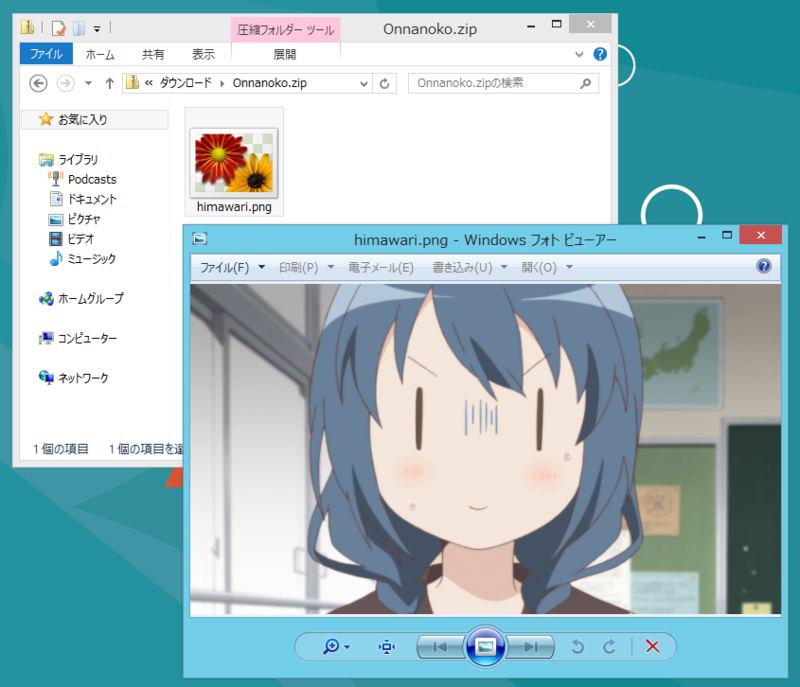Delete the image with red X icon
Screen dimensions: 800x687
click(x=653, y=647)
